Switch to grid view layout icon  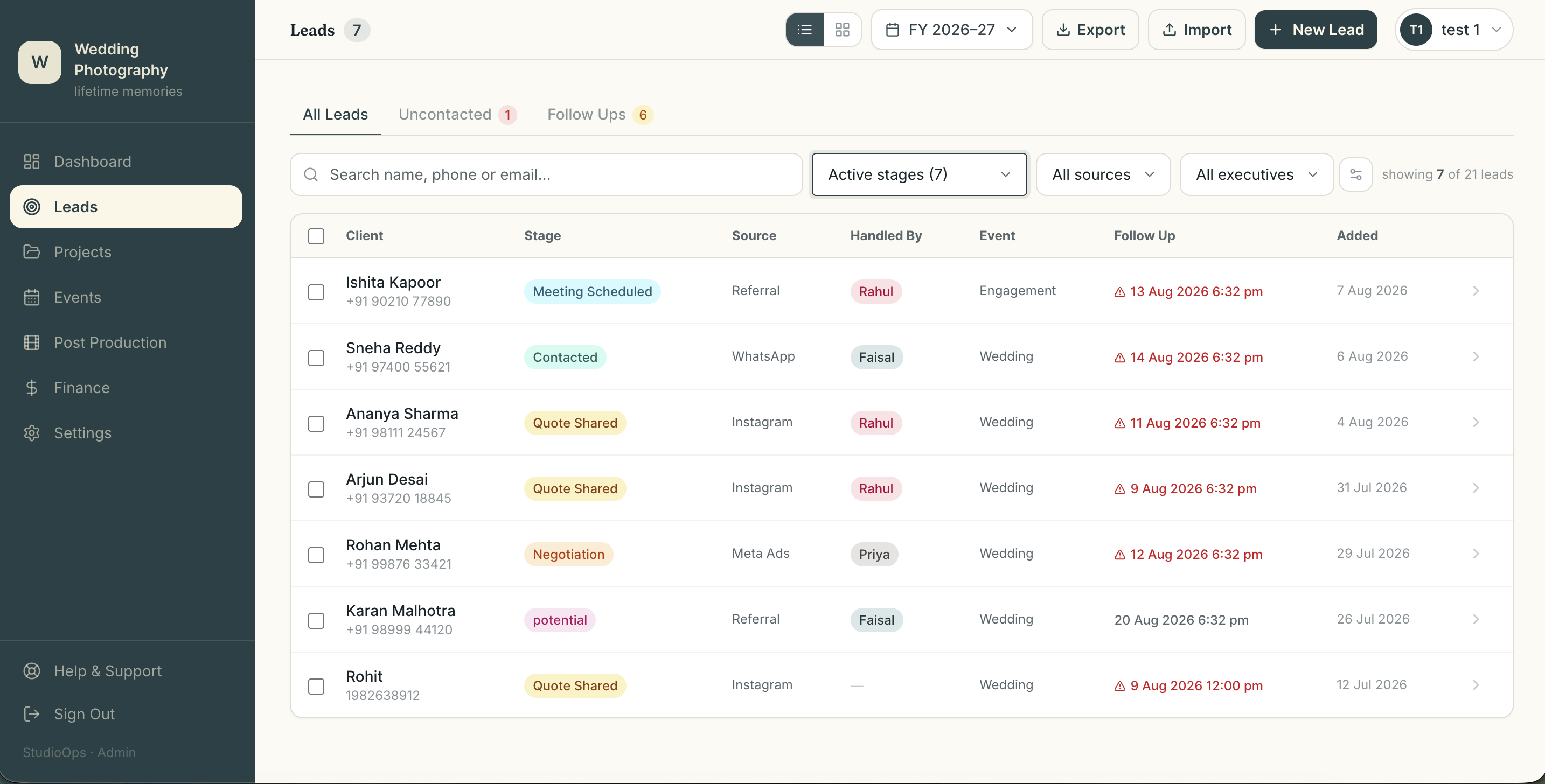coord(842,30)
